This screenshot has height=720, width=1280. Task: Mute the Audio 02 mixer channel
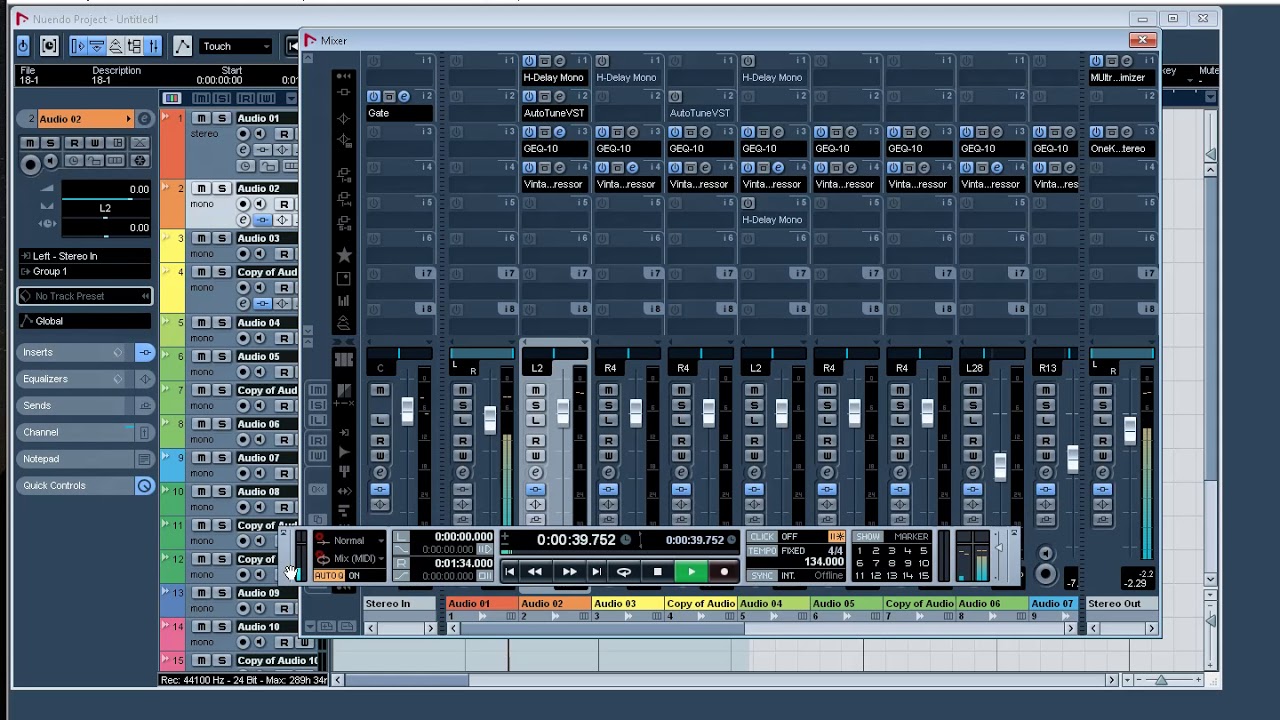pos(536,390)
